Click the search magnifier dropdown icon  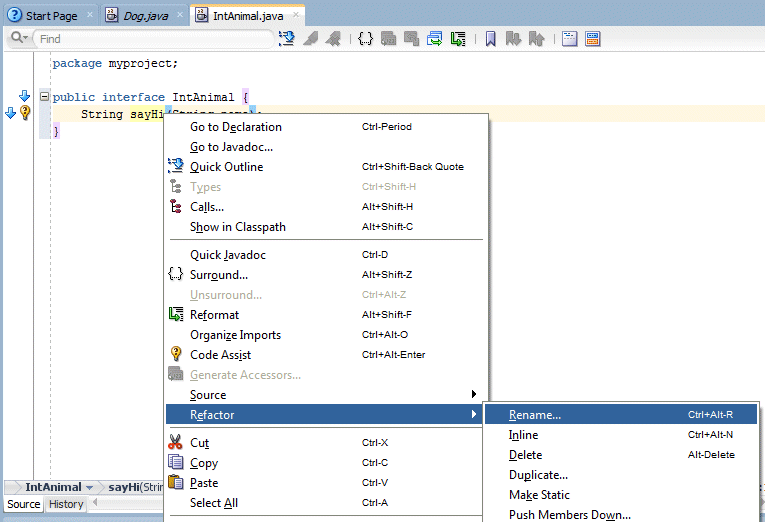pos(19,38)
